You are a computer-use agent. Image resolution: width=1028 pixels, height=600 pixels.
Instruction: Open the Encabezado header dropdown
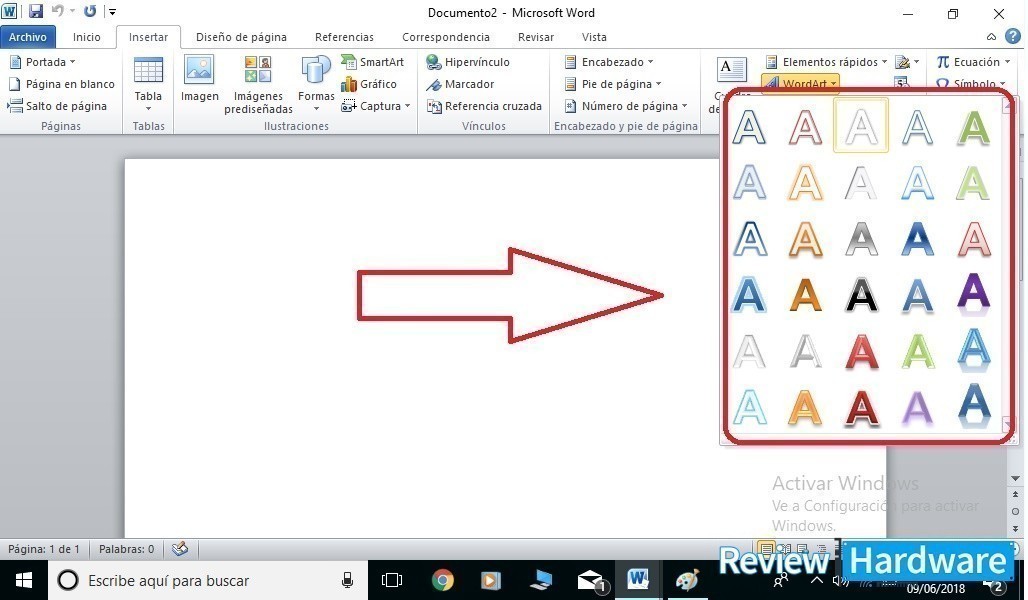point(608,62)
